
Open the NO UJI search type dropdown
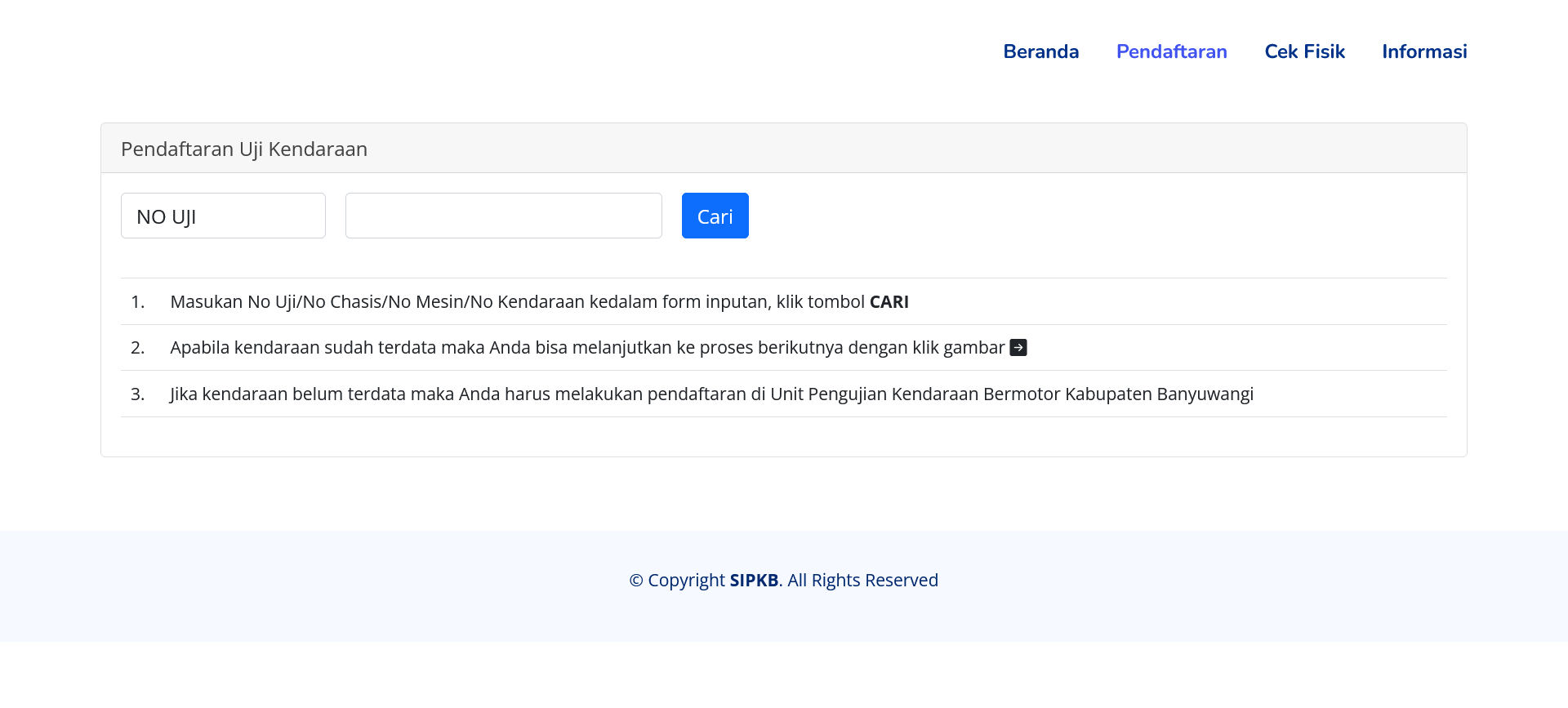[223, 216]
